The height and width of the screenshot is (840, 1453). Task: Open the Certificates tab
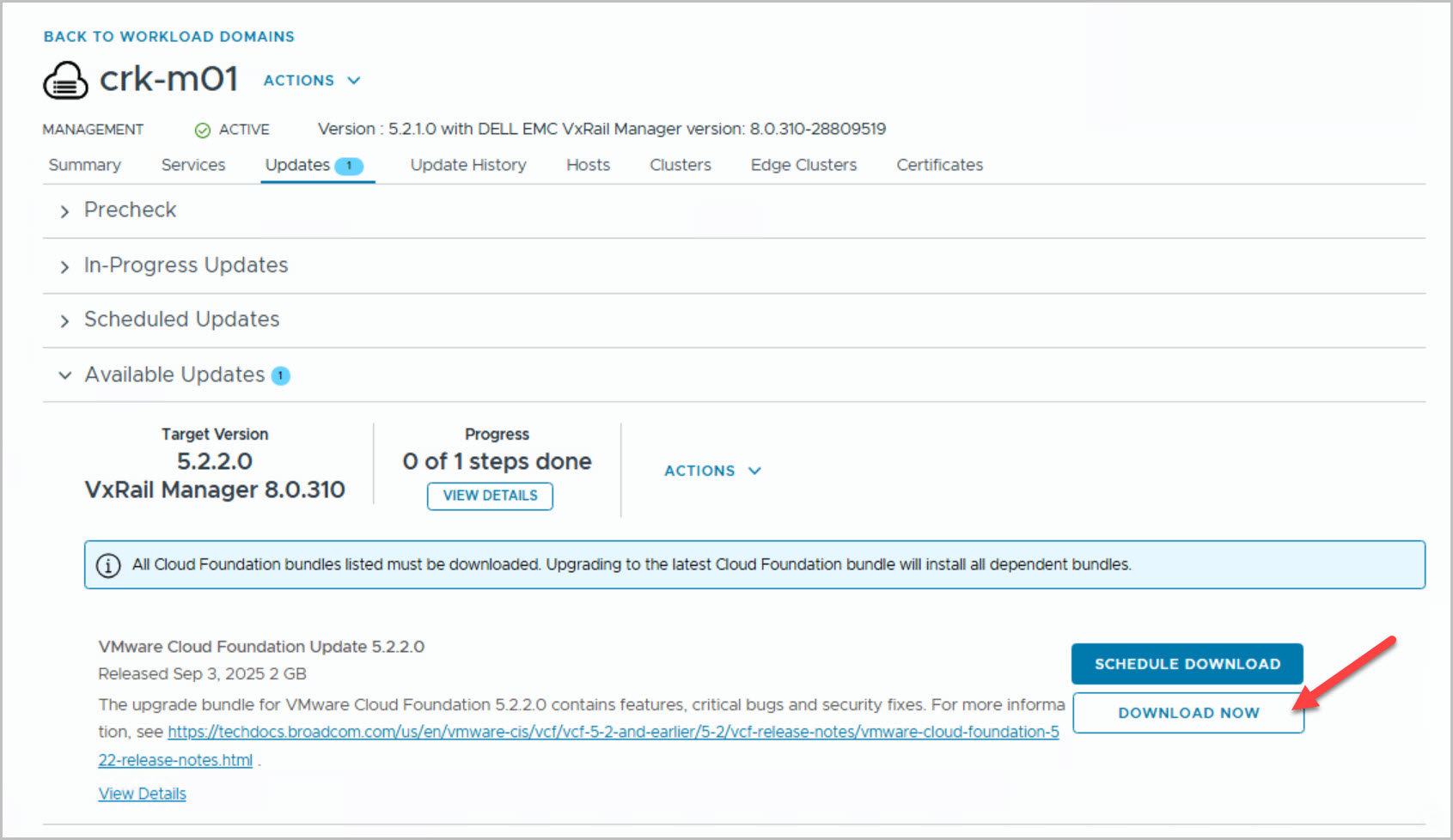[x=939, y=165]
